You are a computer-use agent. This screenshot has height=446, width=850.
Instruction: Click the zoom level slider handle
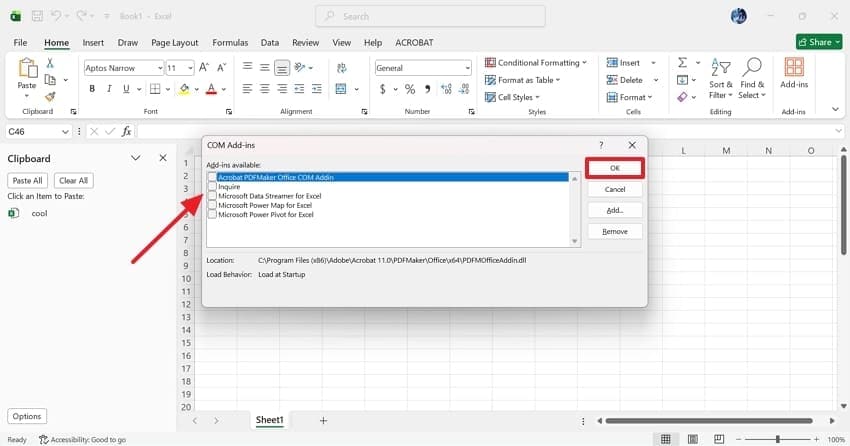tap(777, 439)
